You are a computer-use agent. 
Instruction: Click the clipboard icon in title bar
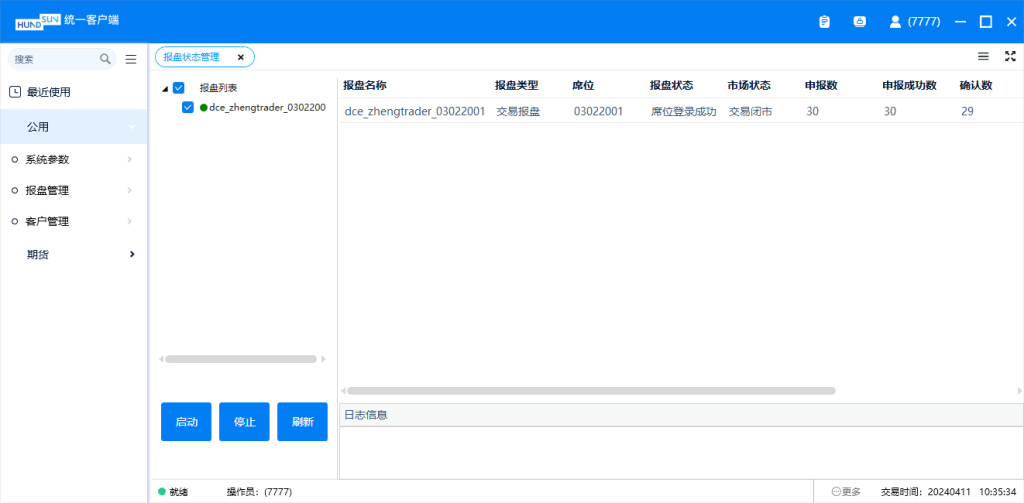824,21
